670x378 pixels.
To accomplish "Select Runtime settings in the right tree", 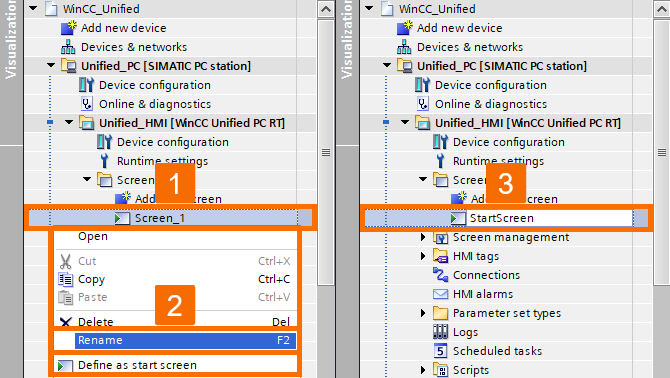I will click(498, 161).
